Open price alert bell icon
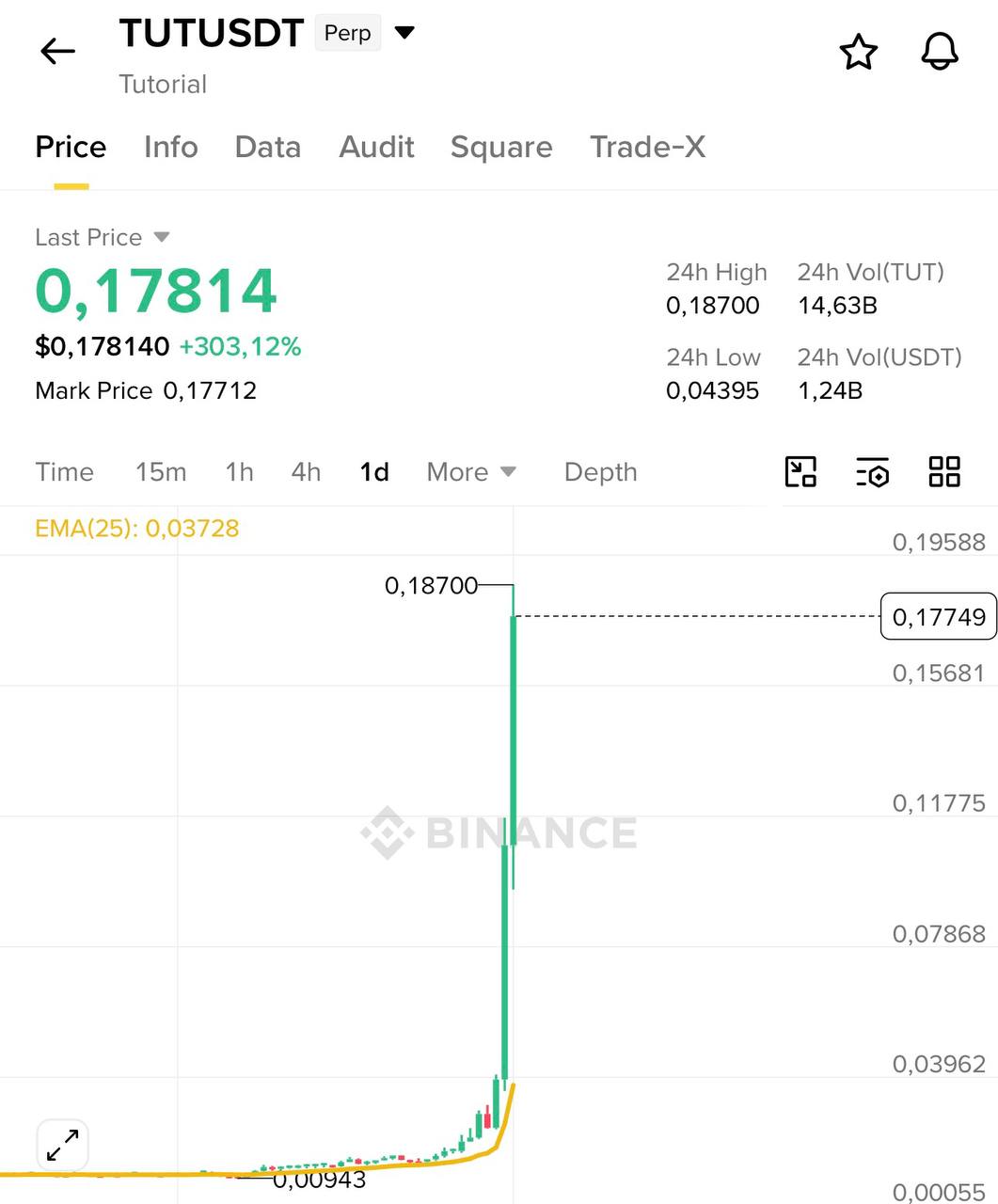Image resolution: width=998 pixels, height=1204 pixels. [939, 52]
